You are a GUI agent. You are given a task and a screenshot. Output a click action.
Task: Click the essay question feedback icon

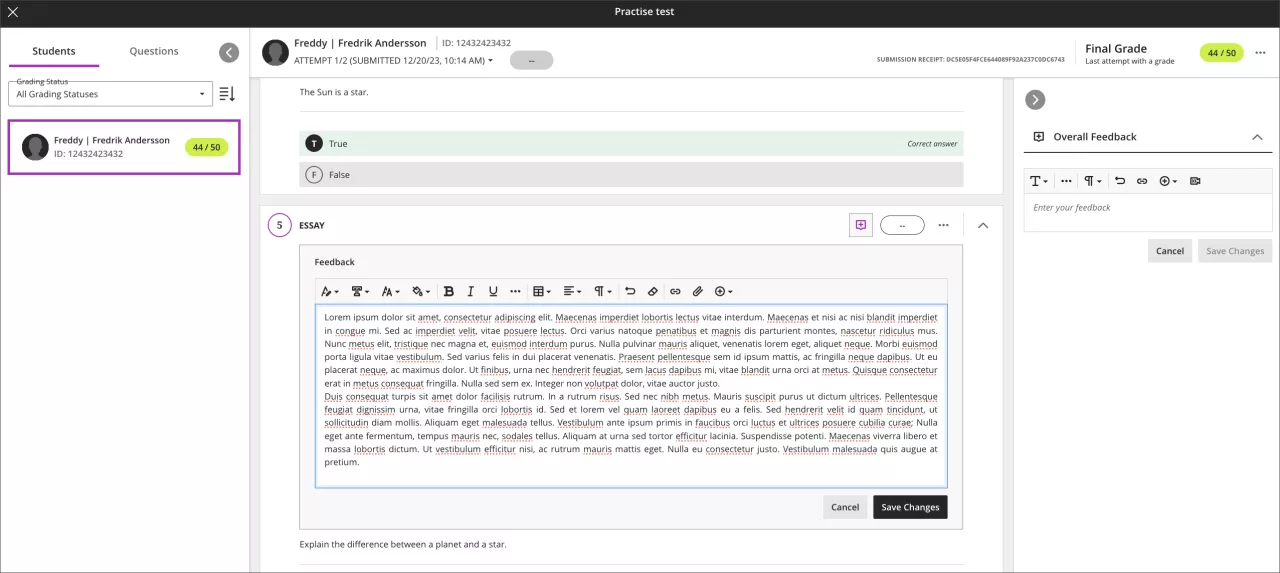[x=860, y=225]
